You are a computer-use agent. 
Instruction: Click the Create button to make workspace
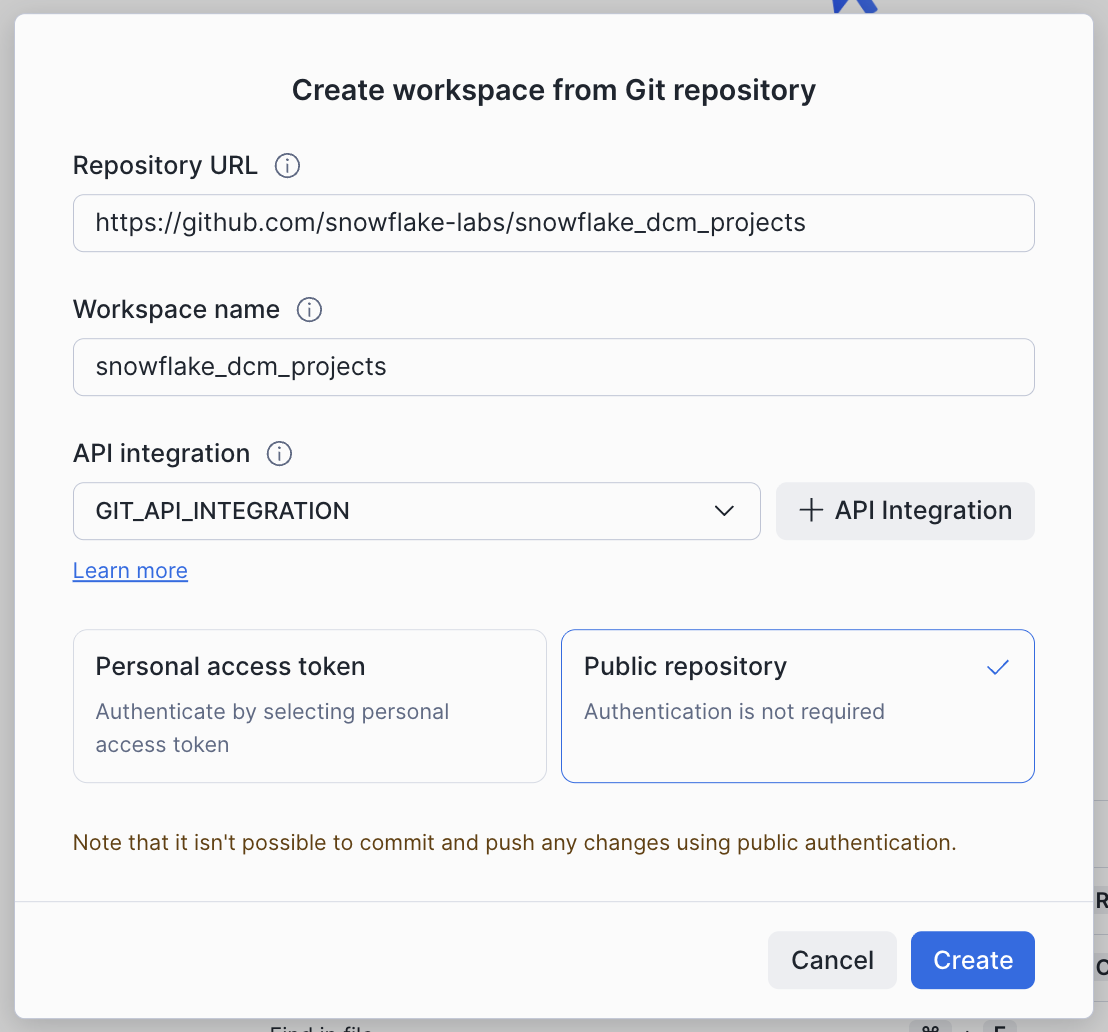point(972,959)
